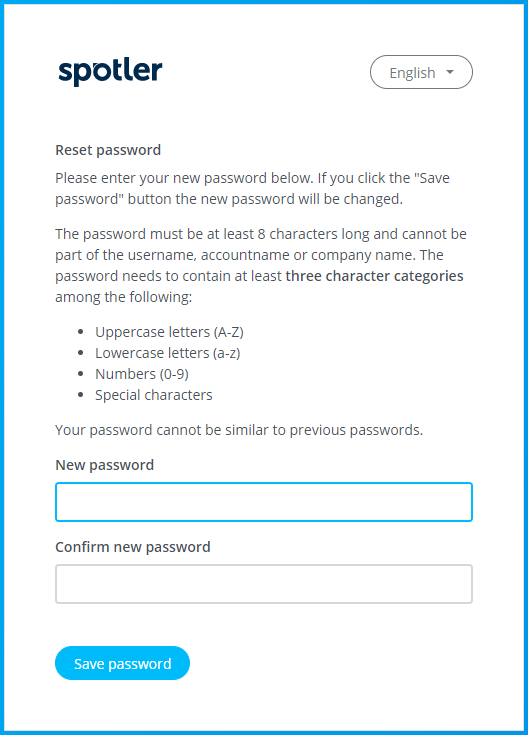The height and width of the screenshot is (735, 528).
Task: Click the Reset password heading
Action: coord(108,150)
